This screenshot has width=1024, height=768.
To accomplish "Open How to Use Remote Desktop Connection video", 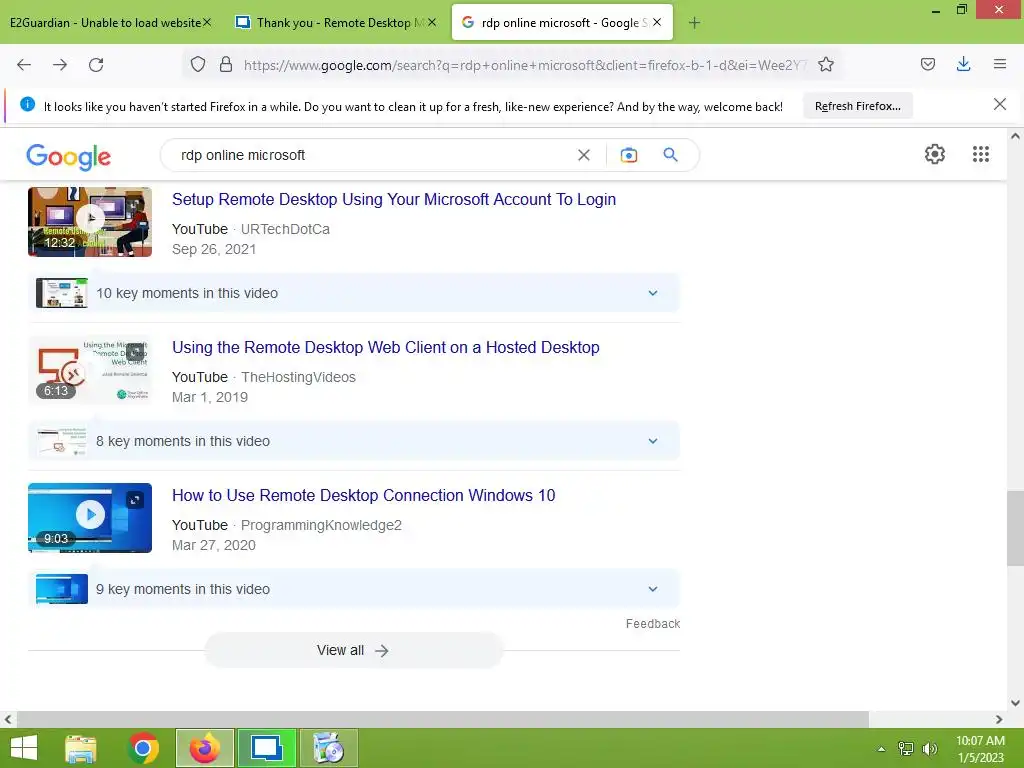I will pos(363,496).
